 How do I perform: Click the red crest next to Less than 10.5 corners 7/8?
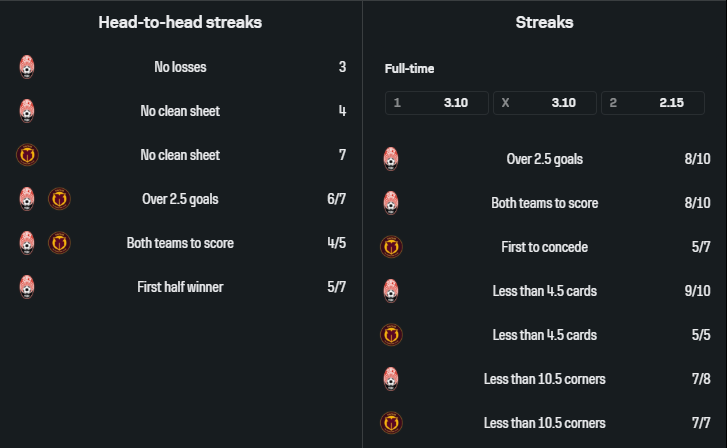(391, 379)
